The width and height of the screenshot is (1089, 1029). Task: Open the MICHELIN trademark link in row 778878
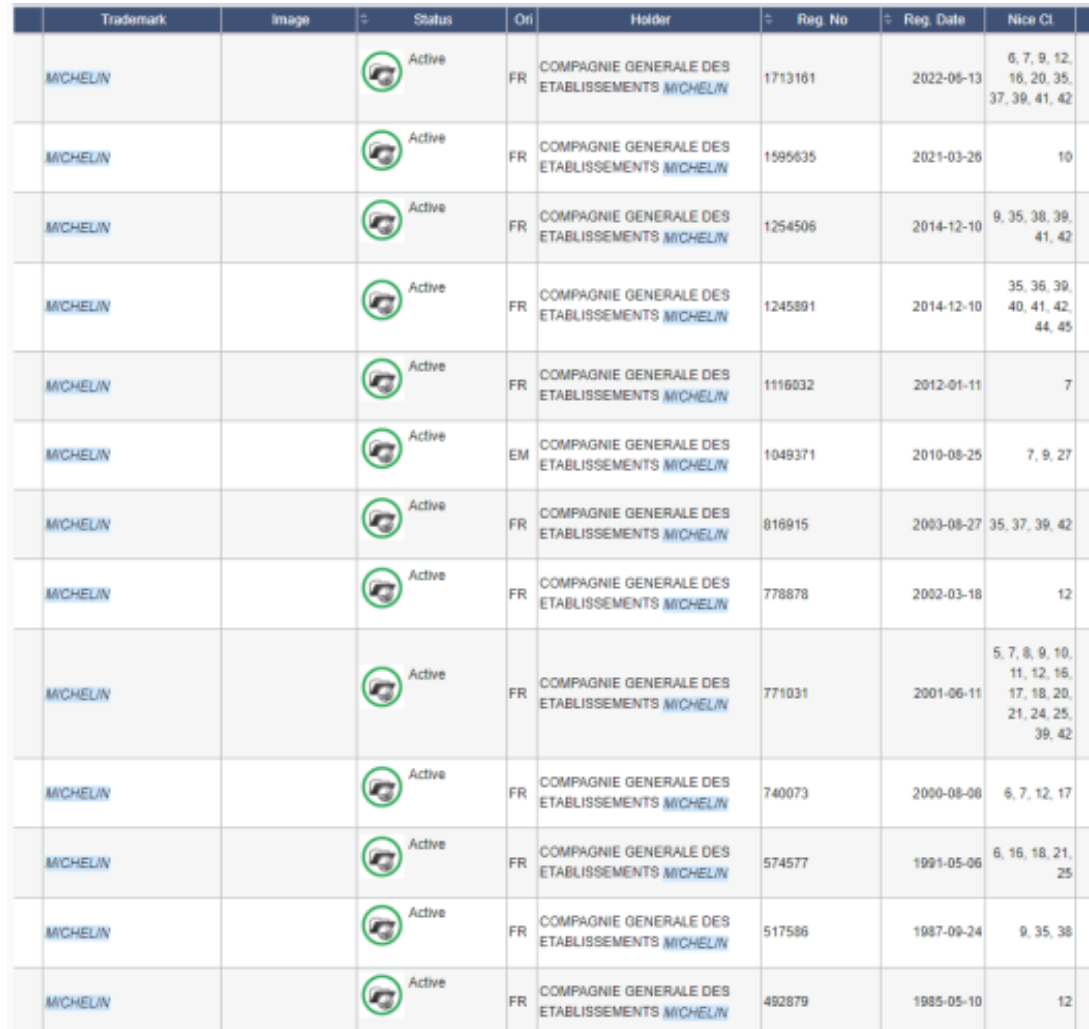pyautogui.click(x=78, y=594)
